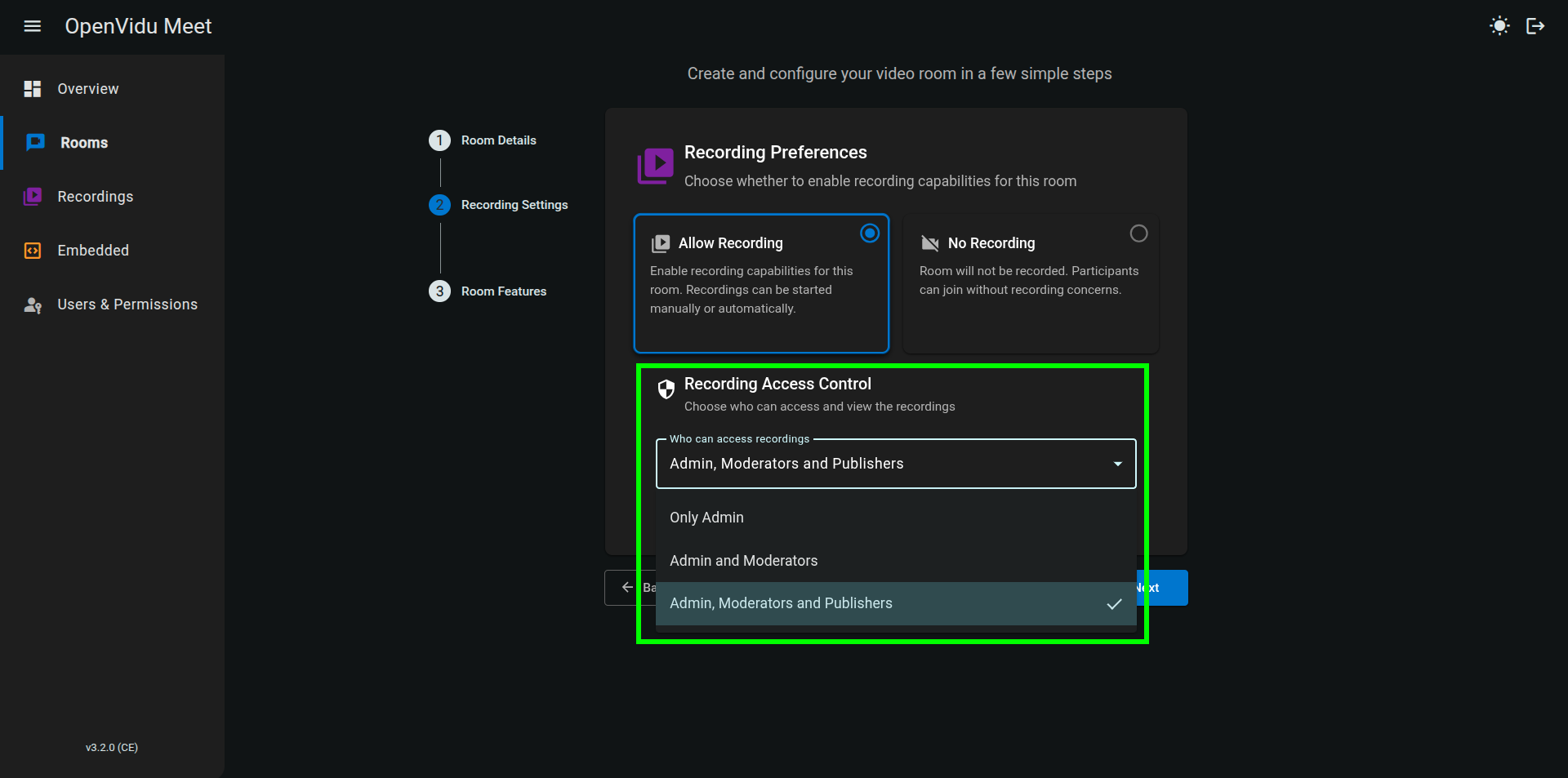Open Embedded in the sidebar

point(93,251)
